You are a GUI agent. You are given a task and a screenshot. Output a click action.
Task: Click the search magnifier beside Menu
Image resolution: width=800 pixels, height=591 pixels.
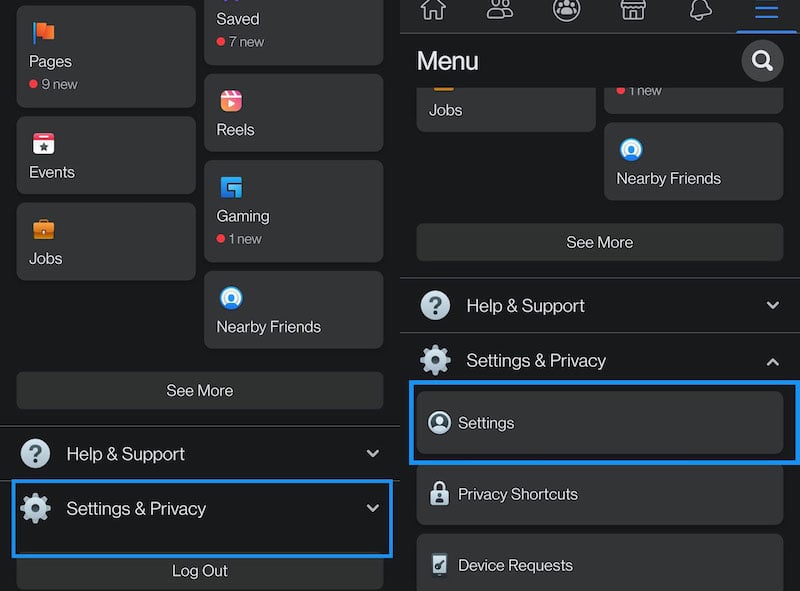[762, 61]
